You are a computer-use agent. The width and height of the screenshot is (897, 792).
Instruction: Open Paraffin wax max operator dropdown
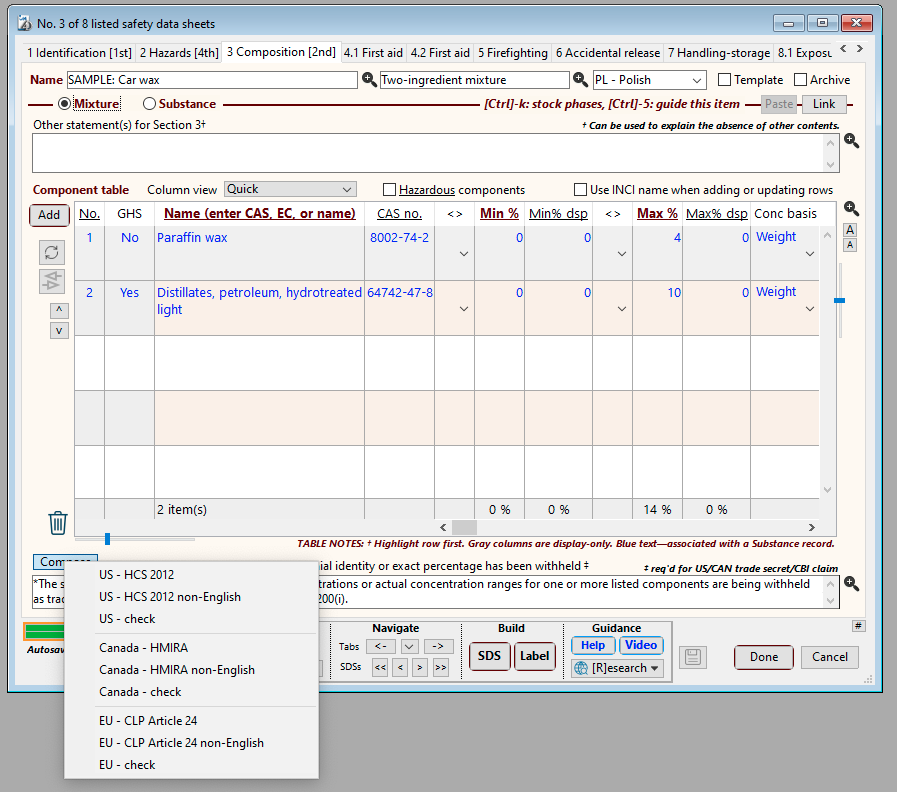click(622, 254)
